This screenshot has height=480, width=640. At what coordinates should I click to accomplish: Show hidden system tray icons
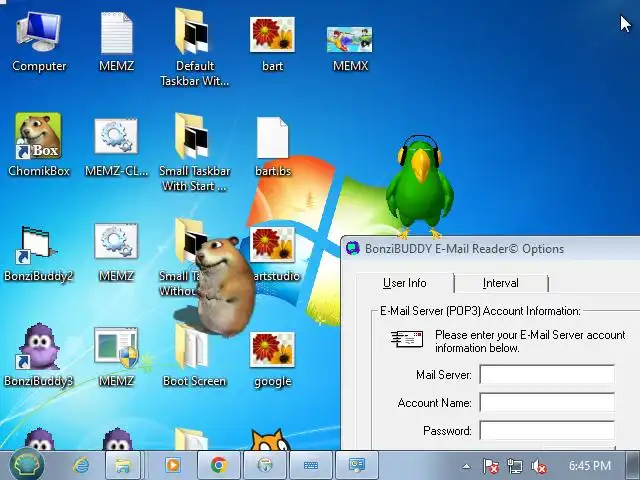467,466
